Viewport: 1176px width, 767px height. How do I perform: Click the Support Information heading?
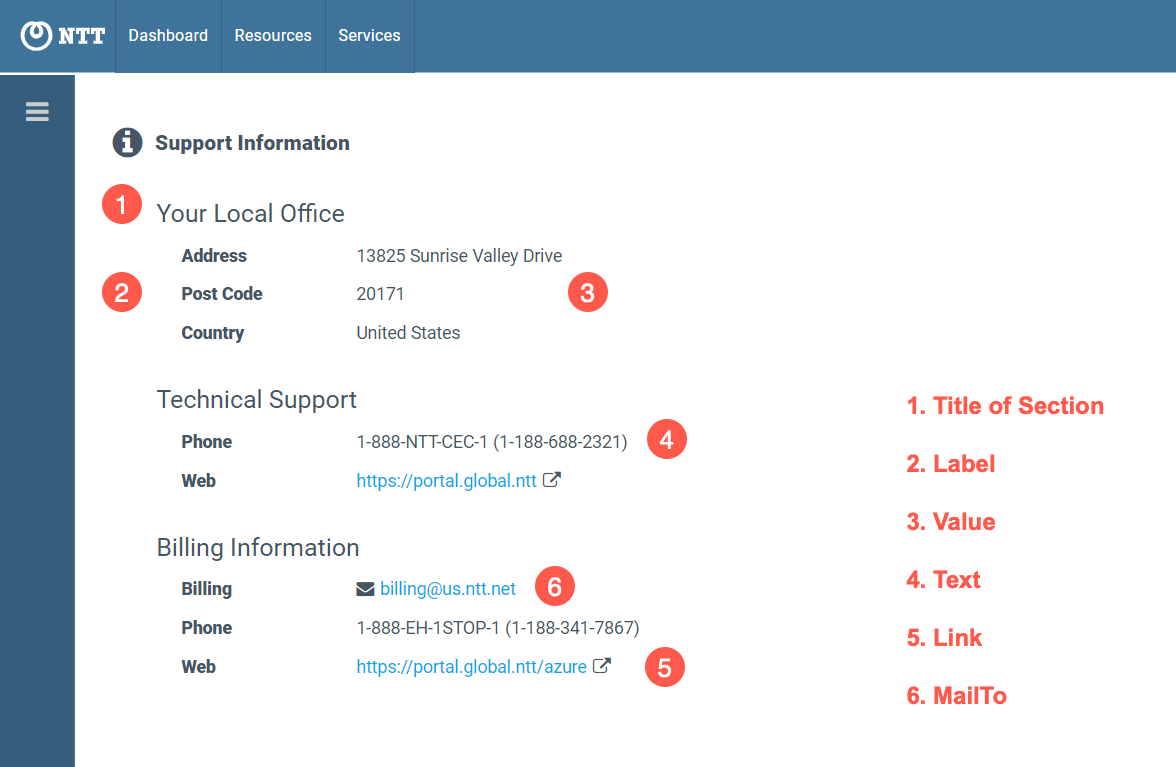(x=252, y=143)
